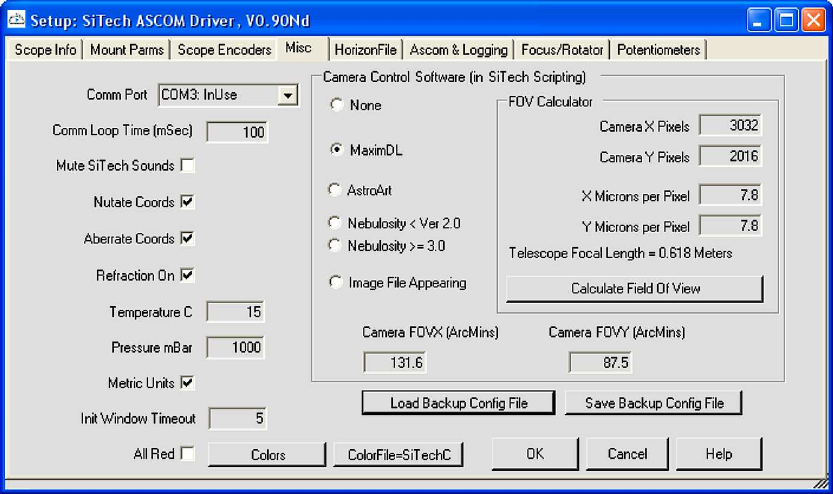Open the Help button
833x494 pixels.
(x=719, y=454)
